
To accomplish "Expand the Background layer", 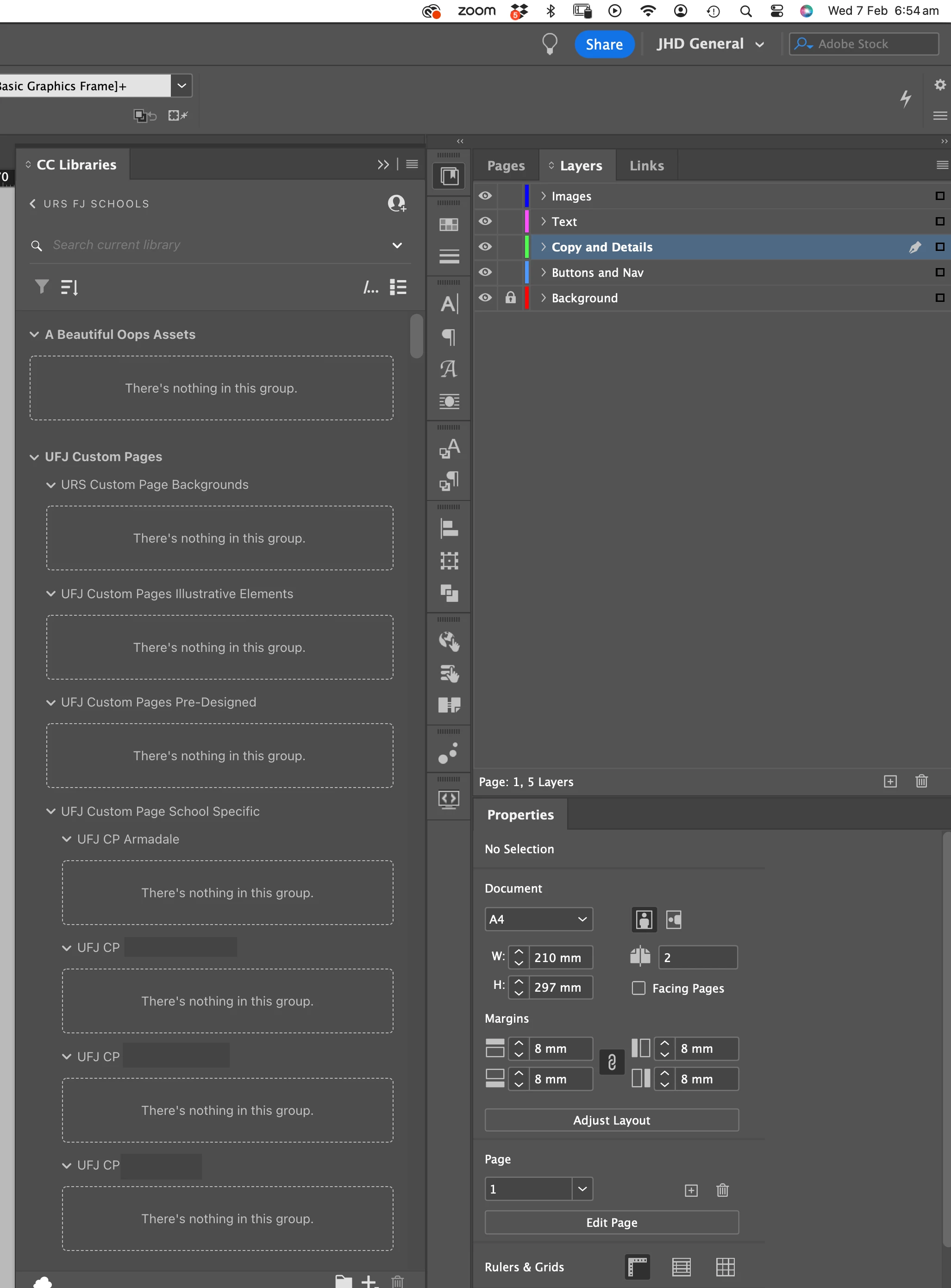I will (543, 298).
